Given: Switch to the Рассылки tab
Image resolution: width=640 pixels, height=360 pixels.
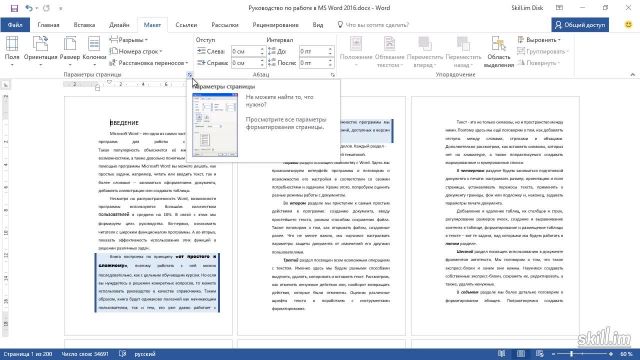Looking at the screenshot, I should pyautogui.click(x=224, y=25).
